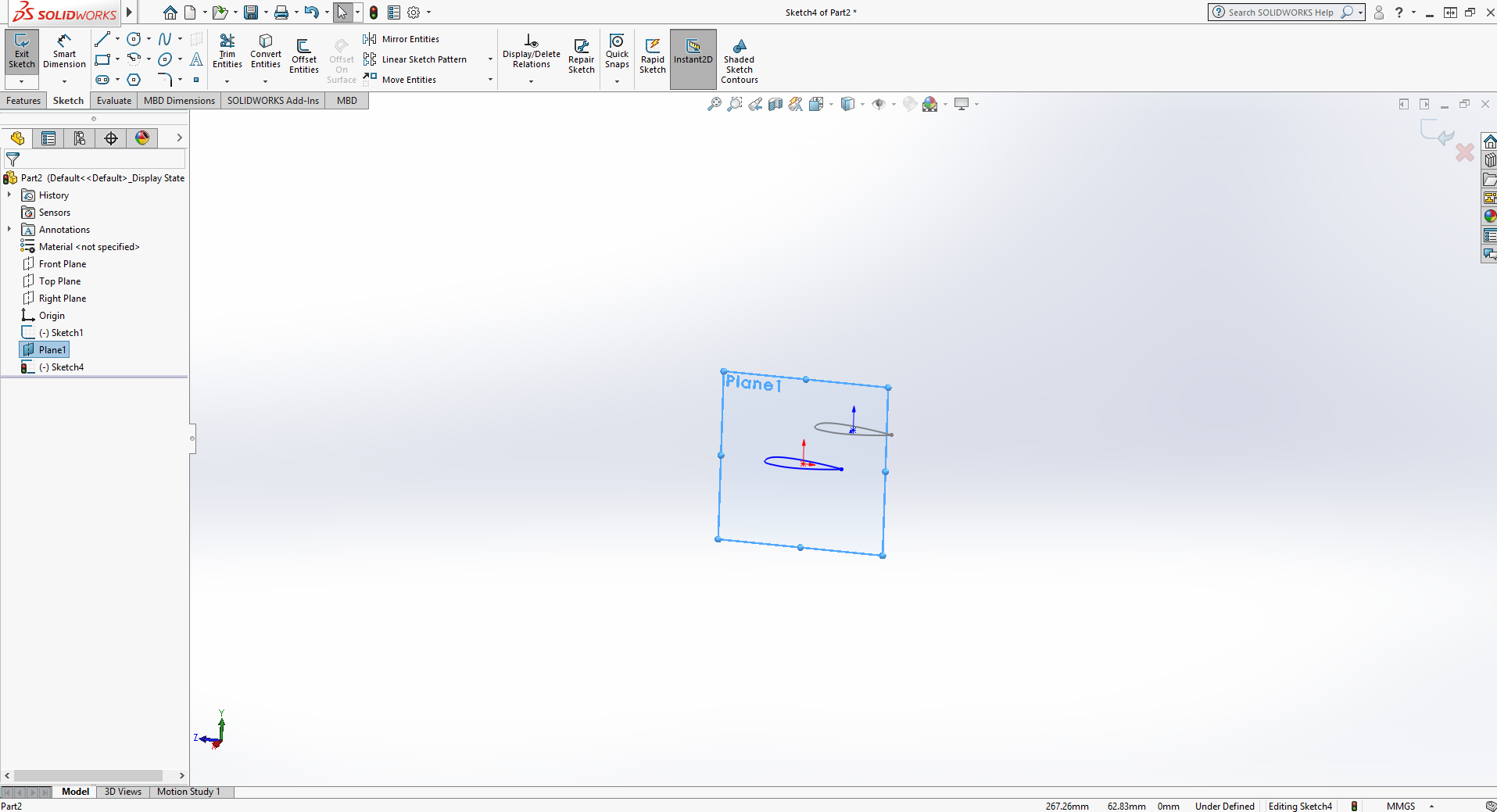
Task: Click the Repair Sketch tool
Action: (582, 56)
